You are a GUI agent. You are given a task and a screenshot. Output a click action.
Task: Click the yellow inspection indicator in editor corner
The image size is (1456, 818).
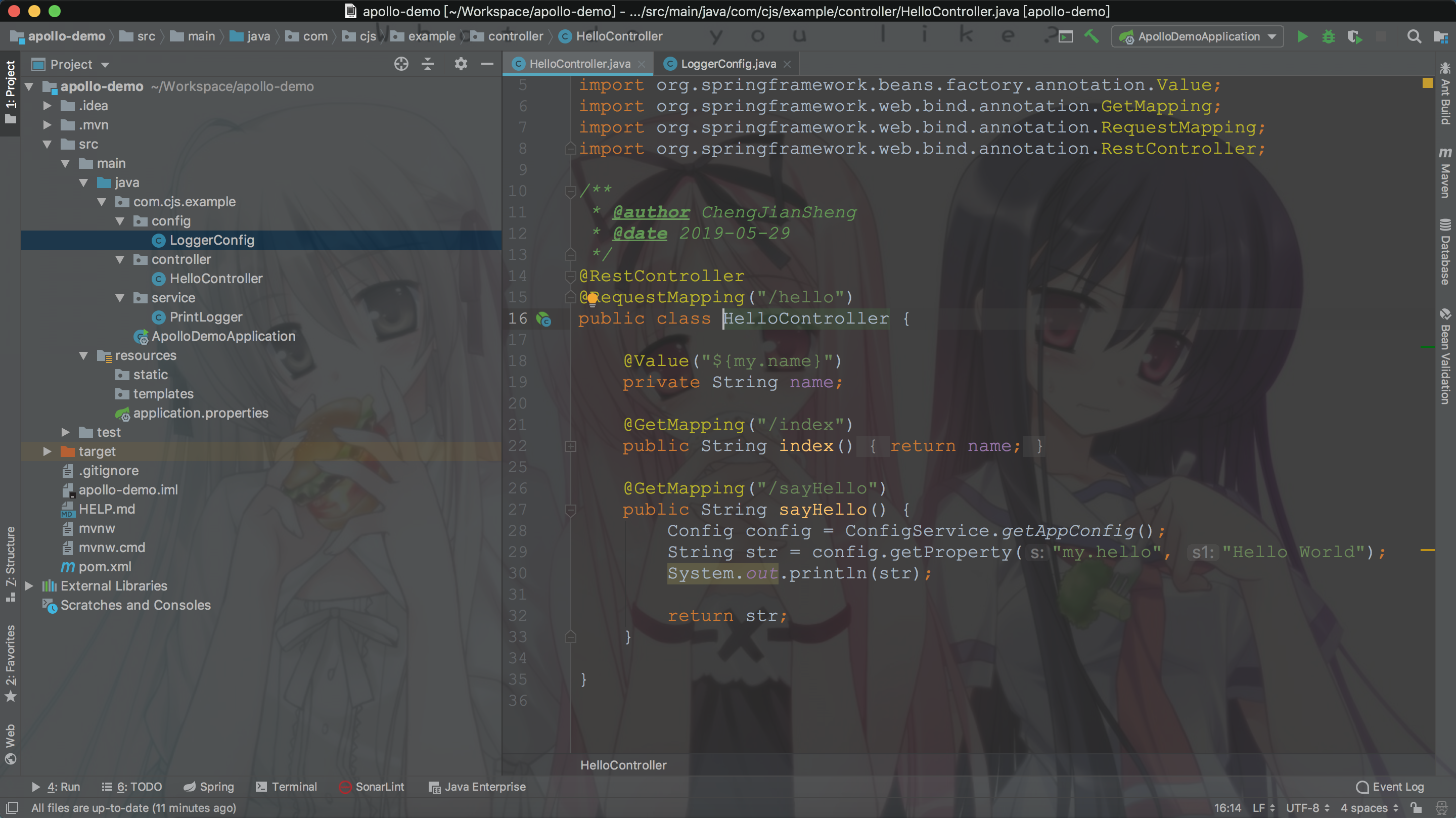pyautogui.click(x=1427, y=83)
